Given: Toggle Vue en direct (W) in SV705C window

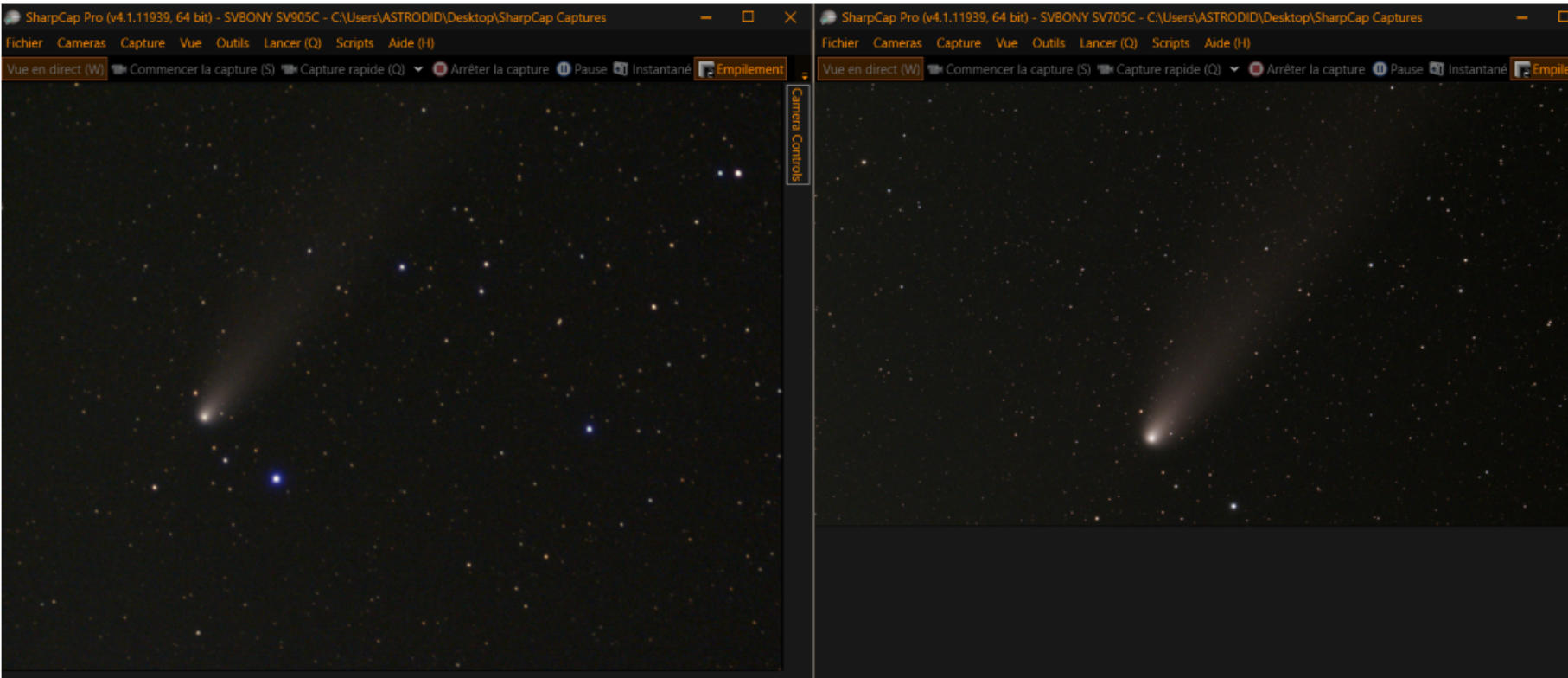Looking at the screenshot, I should pyautogui.click(x=870, y=69).
